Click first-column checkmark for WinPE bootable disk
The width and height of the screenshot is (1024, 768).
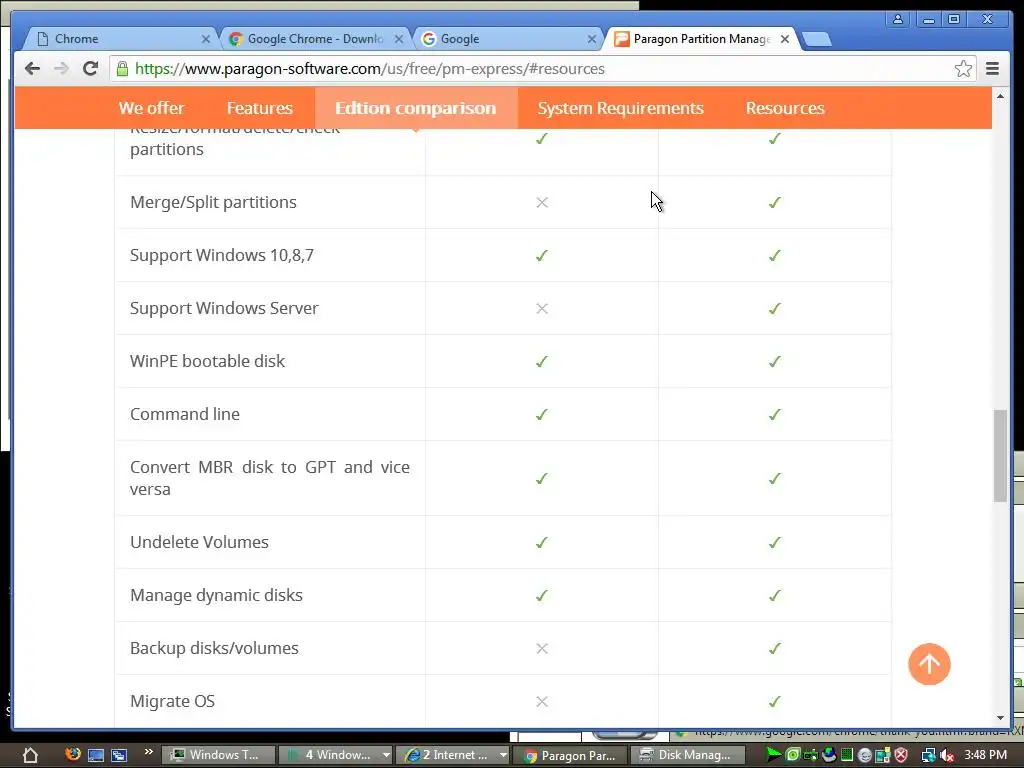pos(541,361)
